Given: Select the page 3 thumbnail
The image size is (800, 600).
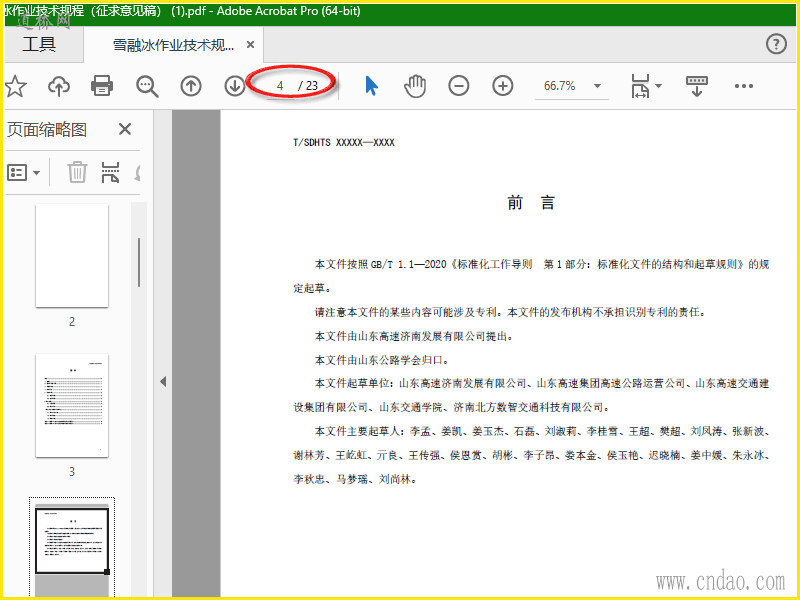Looking at the screenshot, I should (72, 406).
